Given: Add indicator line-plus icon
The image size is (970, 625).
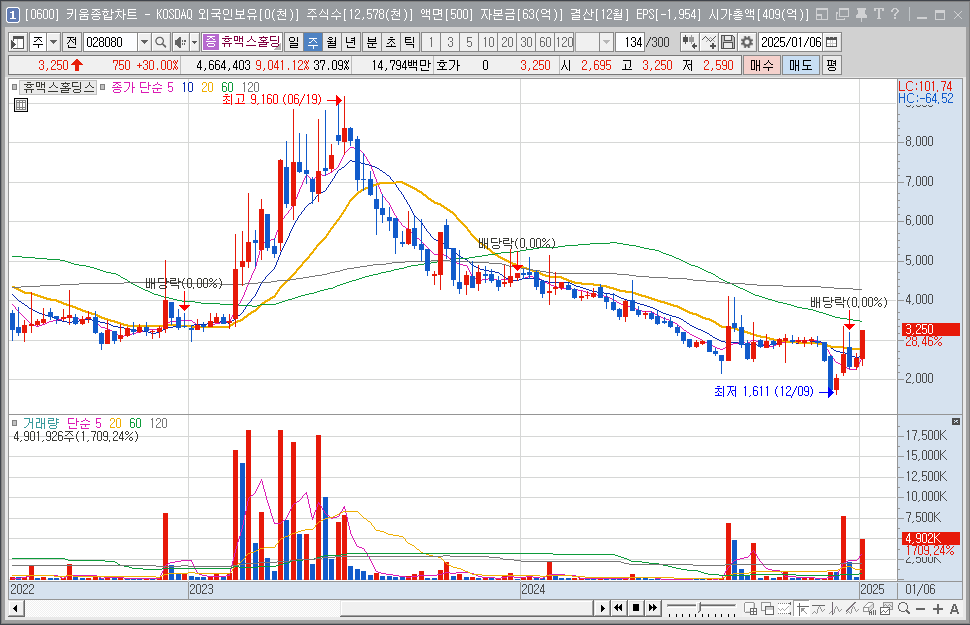Looking at the screenshot, I should [x=709, y=42].
